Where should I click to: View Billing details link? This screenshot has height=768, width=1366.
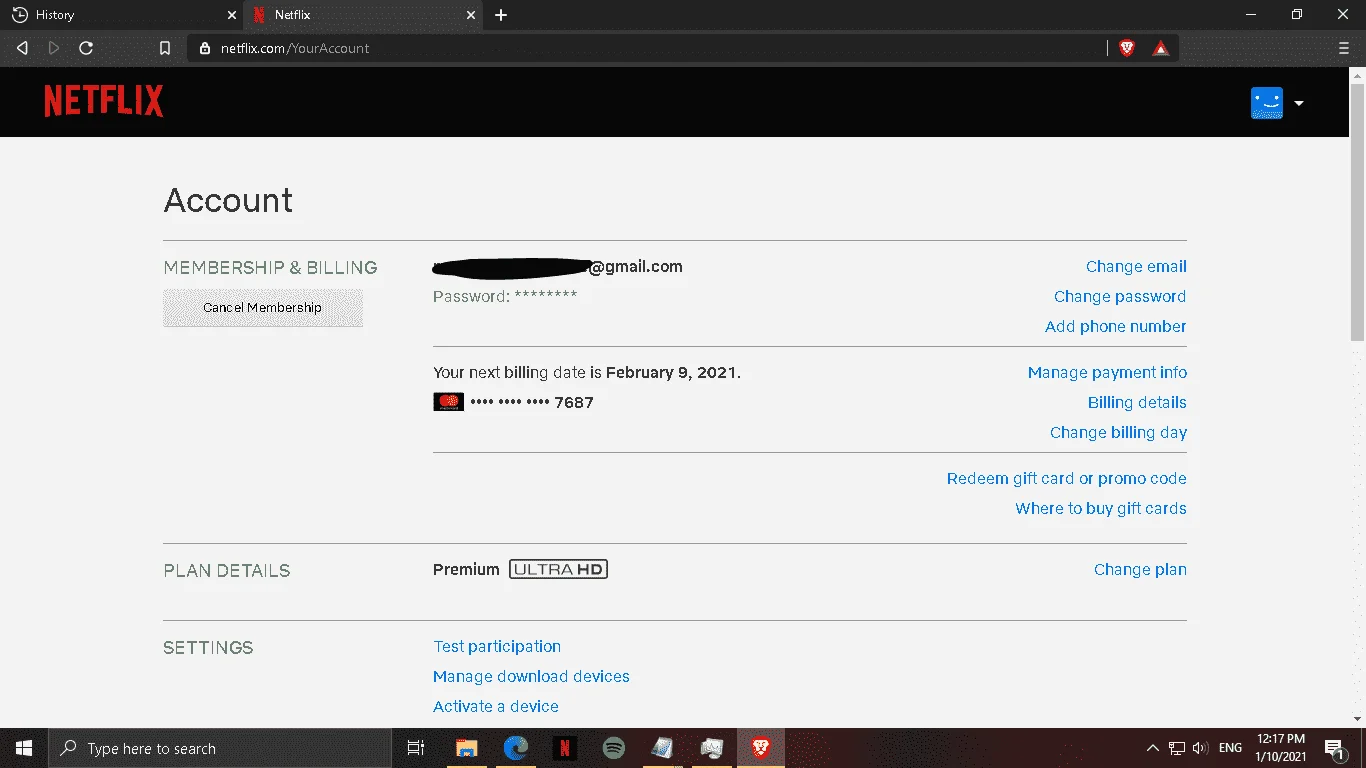pos(1137,403)
